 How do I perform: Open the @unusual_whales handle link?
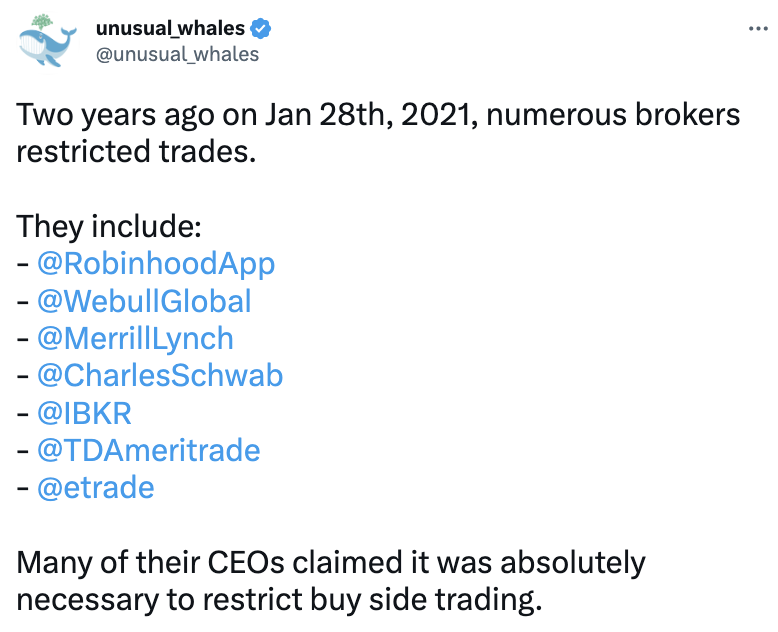(177, 54)
